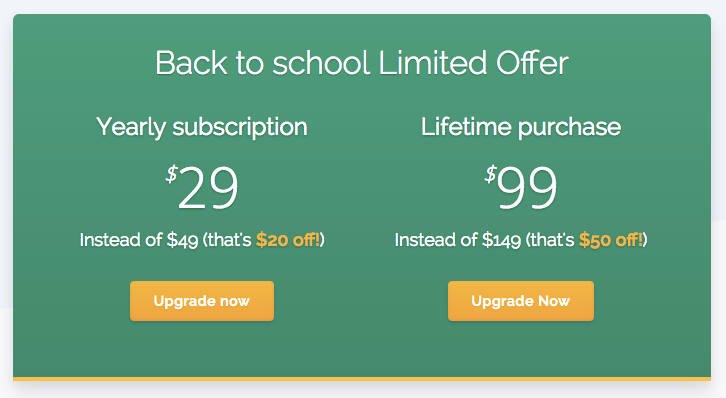Click the orange "$20 off!" text
The height and width of the screenshot is (398, 726).
click(x=288, y=240)
